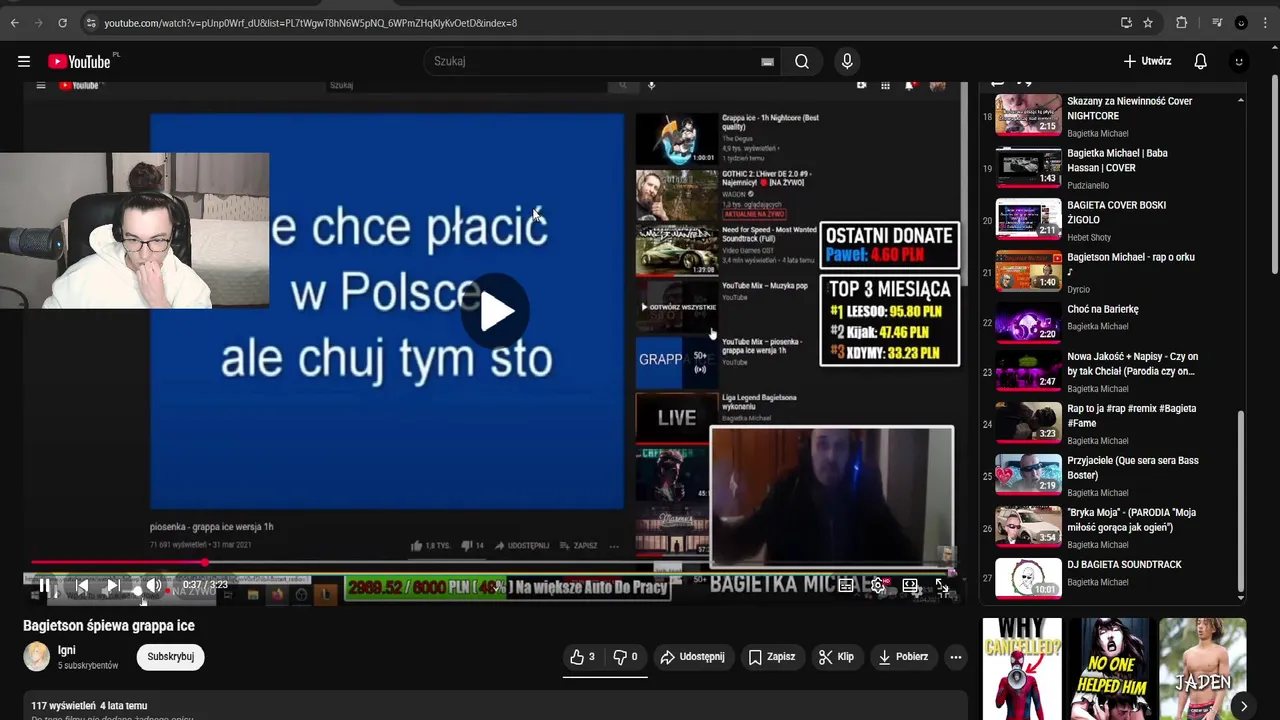The height and width of the screenshot is (720, 1280).
Task: Open YouTube notifications bell
Action: pos(1201,61)
